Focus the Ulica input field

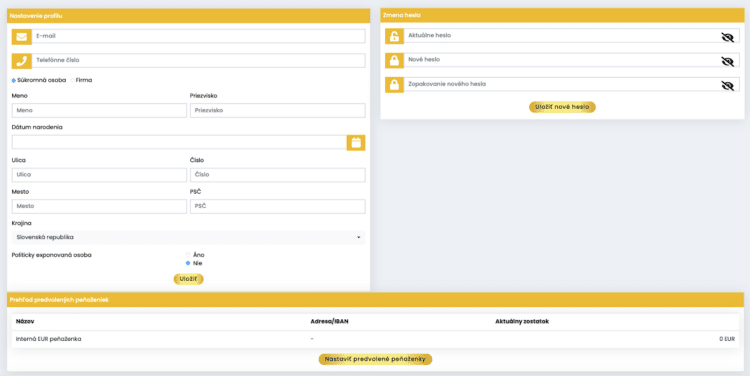click(x=99, y=175)
